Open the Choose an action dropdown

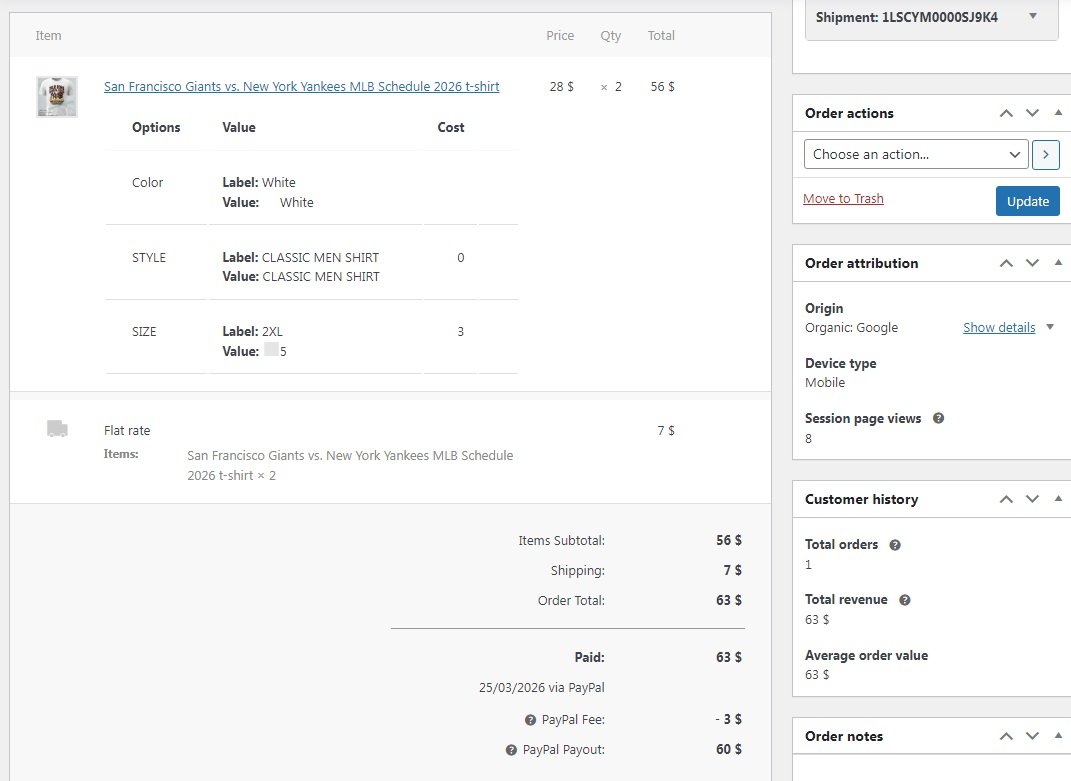click(916, 154)
